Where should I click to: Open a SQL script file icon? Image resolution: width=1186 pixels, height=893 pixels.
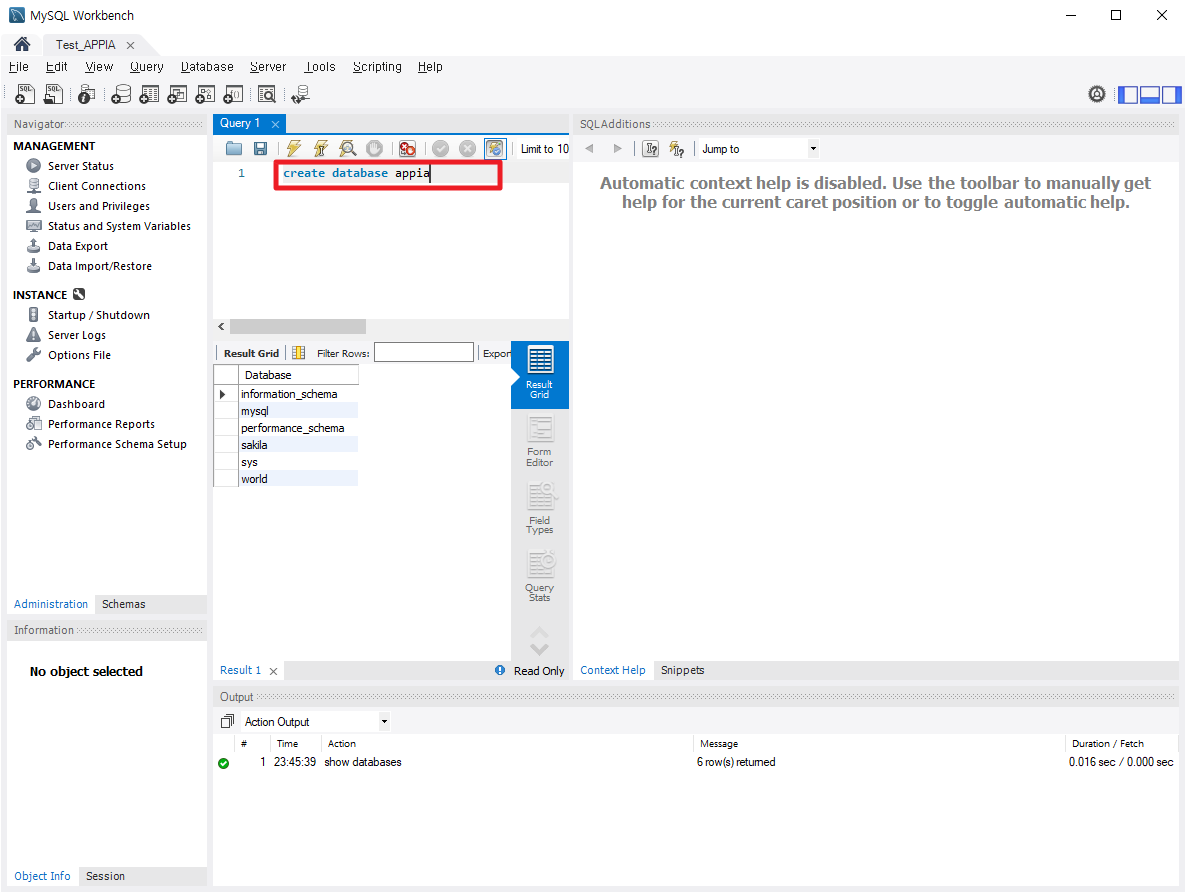point(54,94)
